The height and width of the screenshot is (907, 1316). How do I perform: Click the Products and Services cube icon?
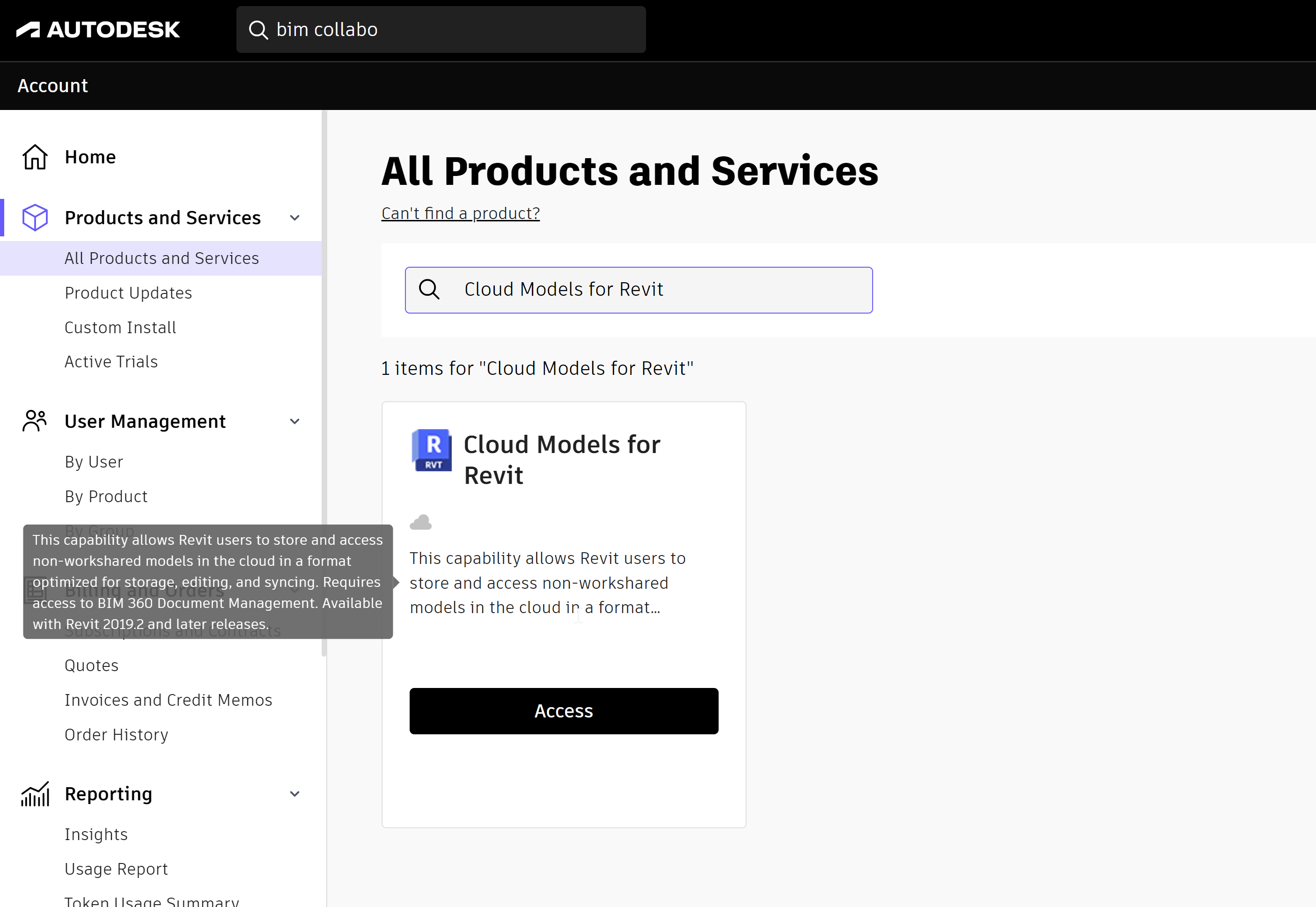click(35, 218)
